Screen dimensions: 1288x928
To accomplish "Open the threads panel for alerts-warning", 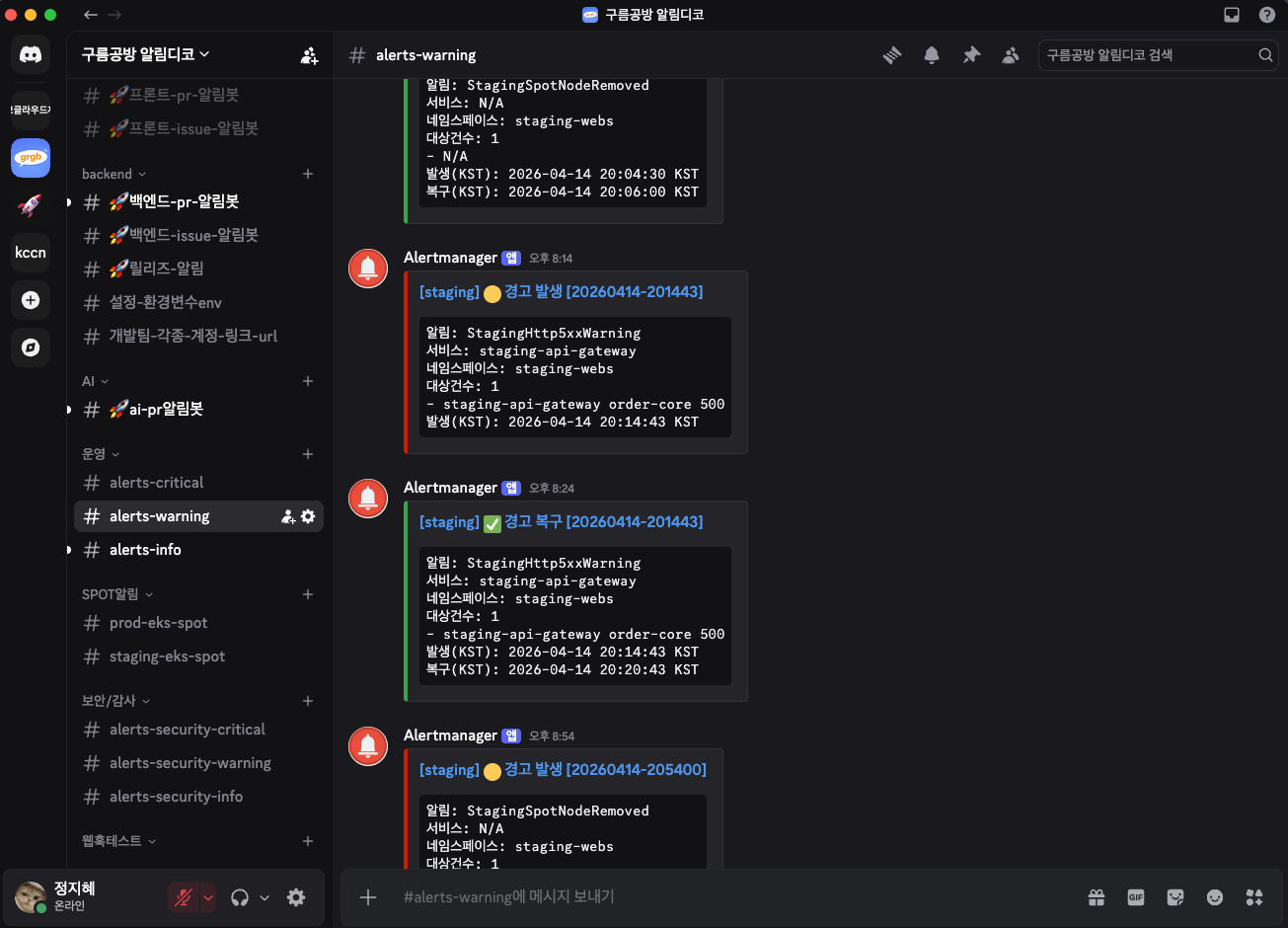I will [892, 55].
